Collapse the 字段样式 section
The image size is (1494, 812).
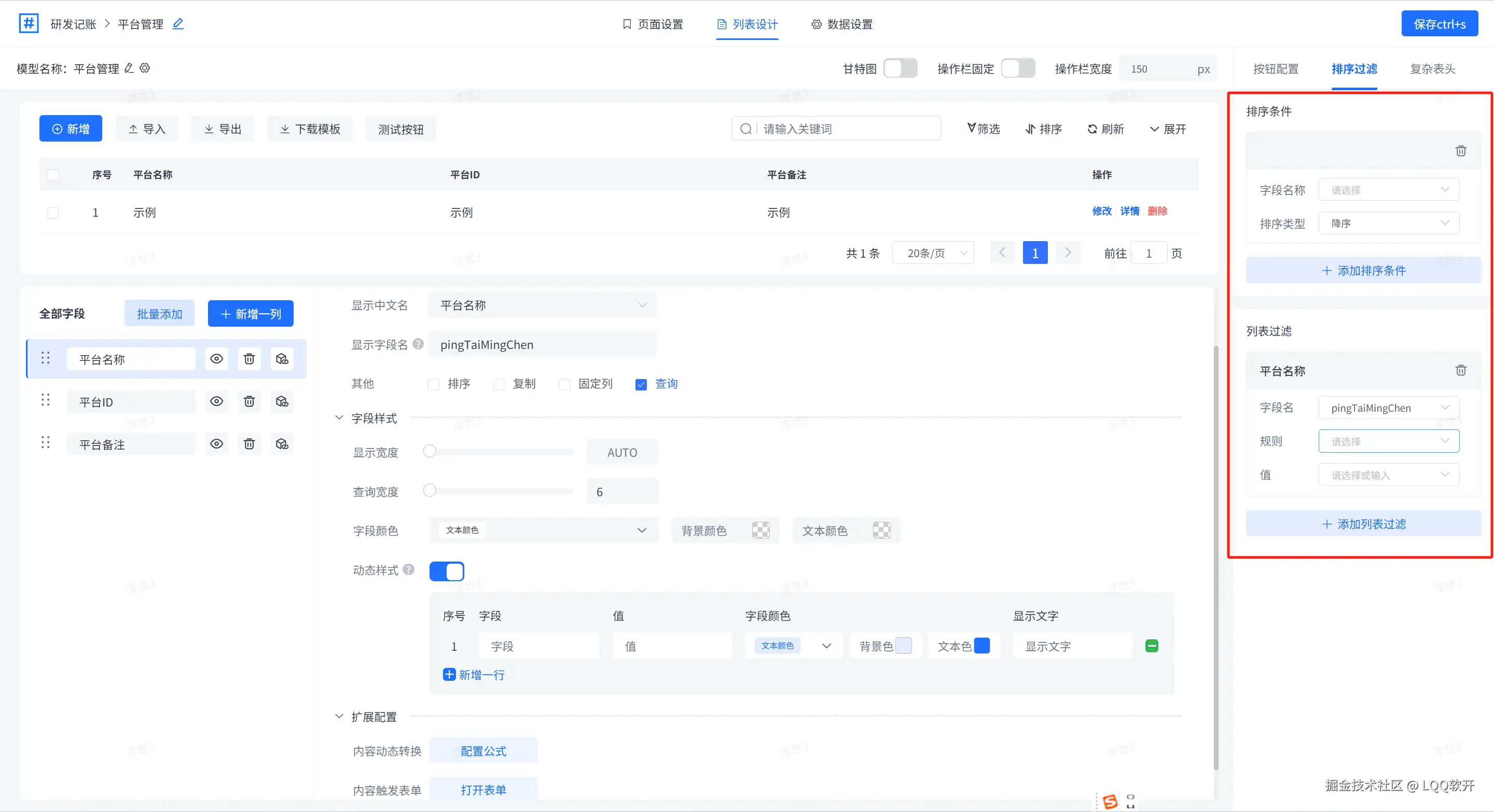[x=339, y=418]
